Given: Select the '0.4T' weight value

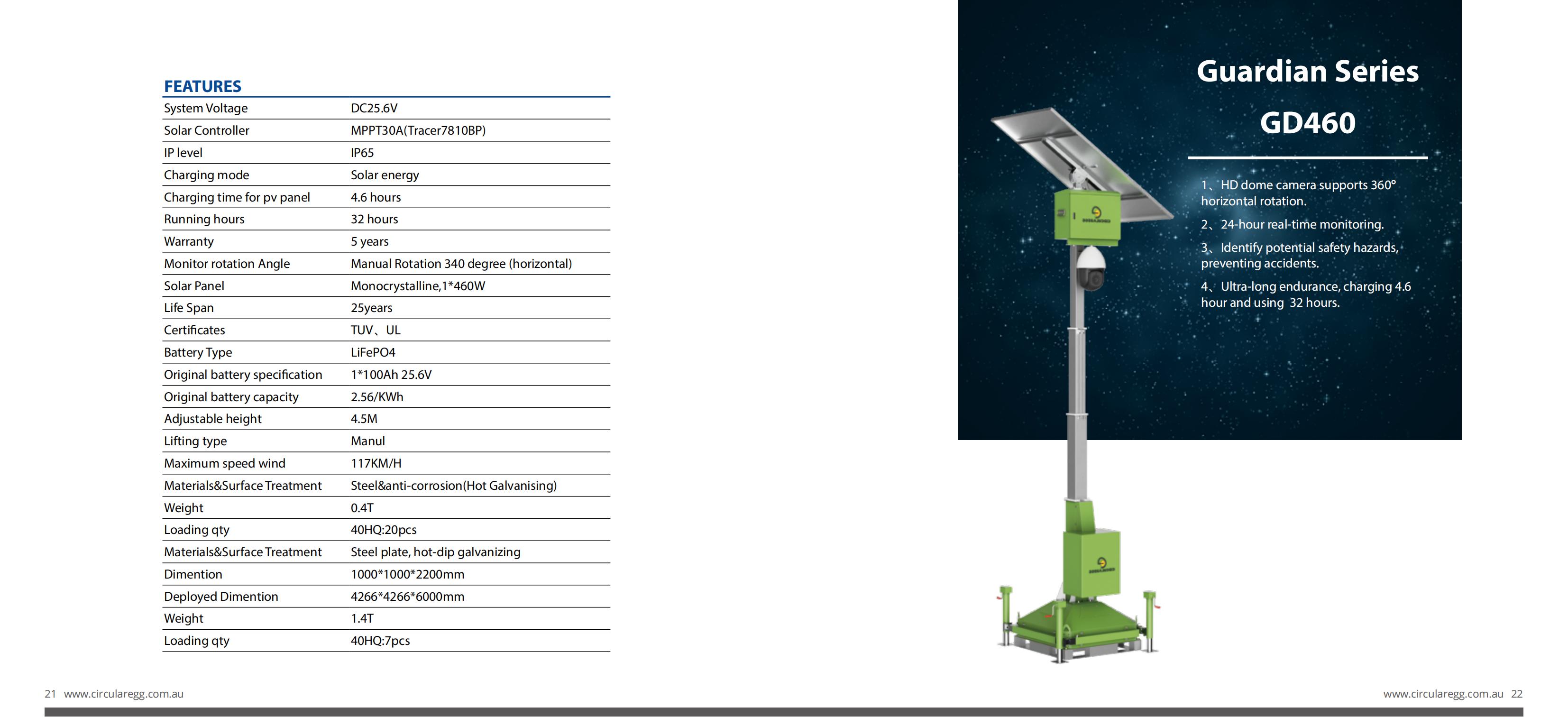Looking at the screenshot, I should click(362, 507).
